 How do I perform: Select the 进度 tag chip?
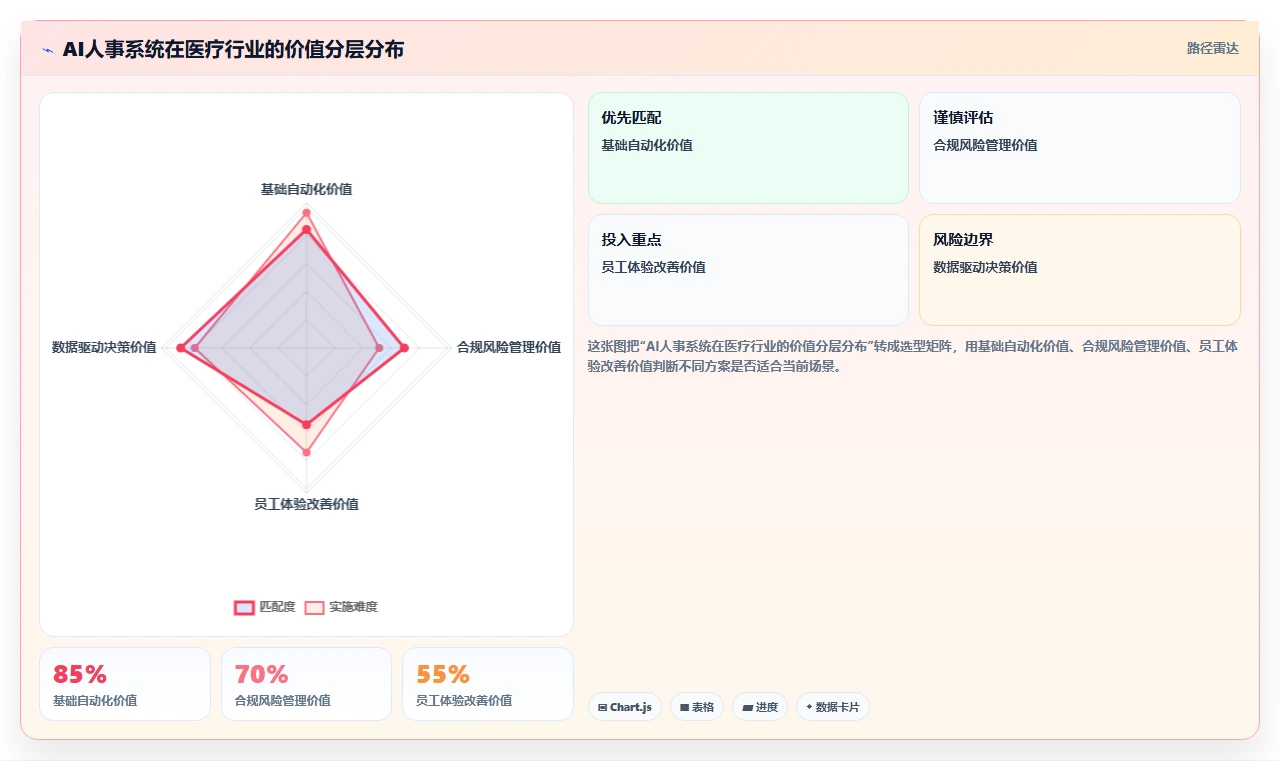[x=760, y=707]
